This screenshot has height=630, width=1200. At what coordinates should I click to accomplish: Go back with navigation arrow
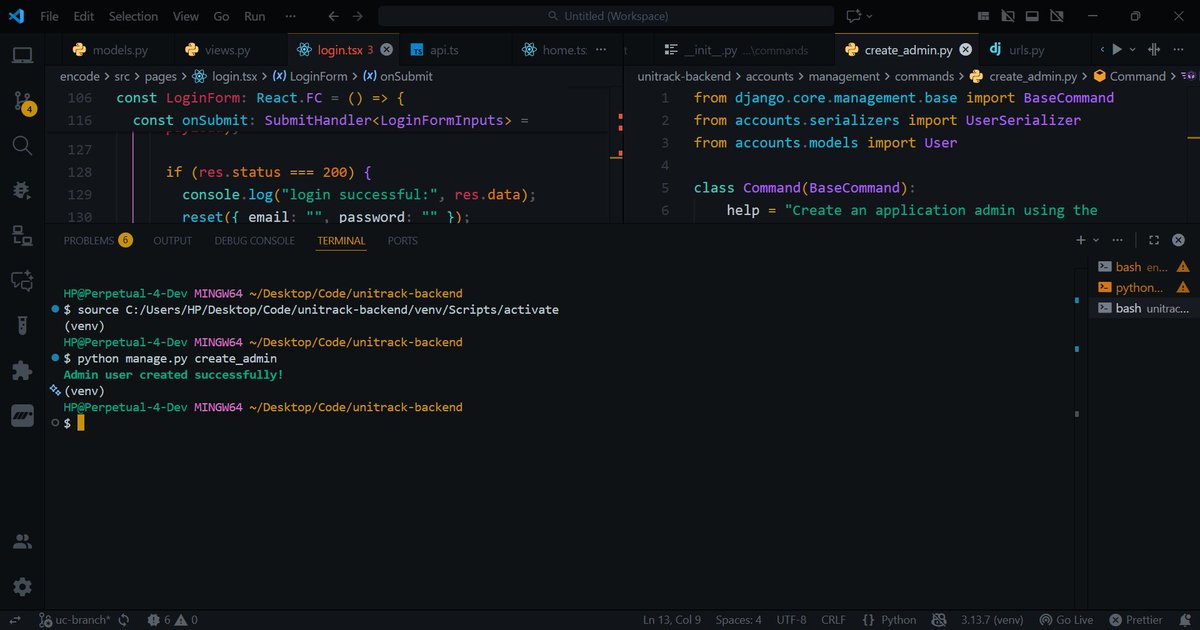pos(334,16)
